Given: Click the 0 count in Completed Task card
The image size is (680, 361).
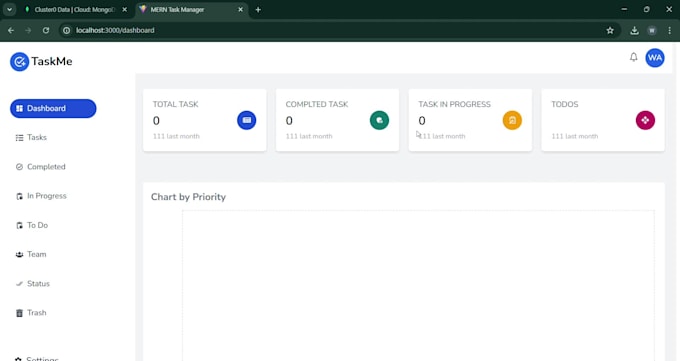Looking at the screenshot, I should click(289, 121).
